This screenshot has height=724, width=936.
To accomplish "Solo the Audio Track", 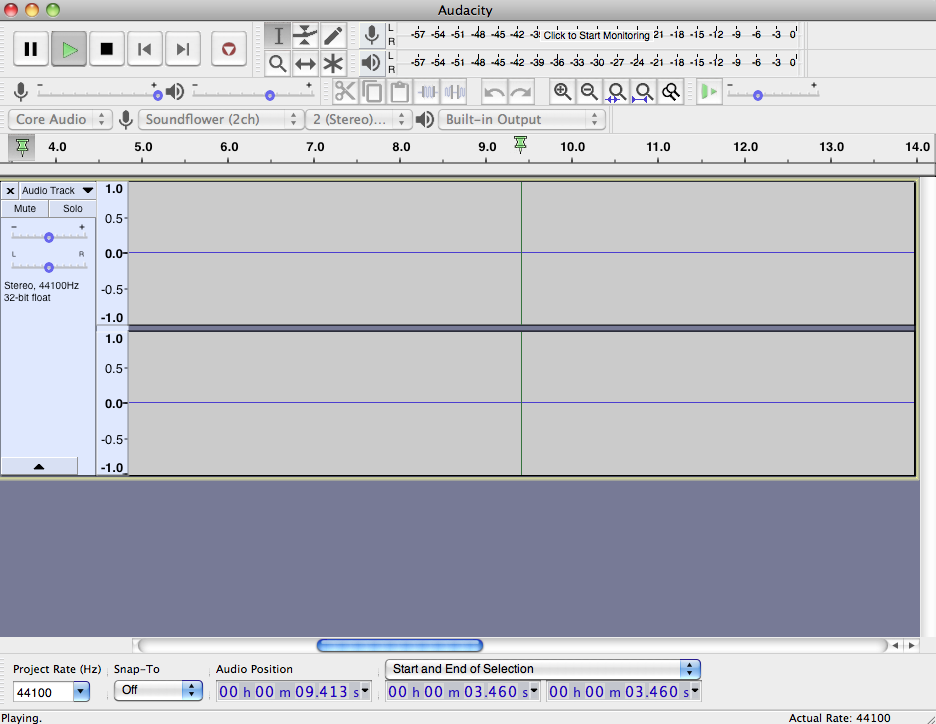I will point(72,208).
